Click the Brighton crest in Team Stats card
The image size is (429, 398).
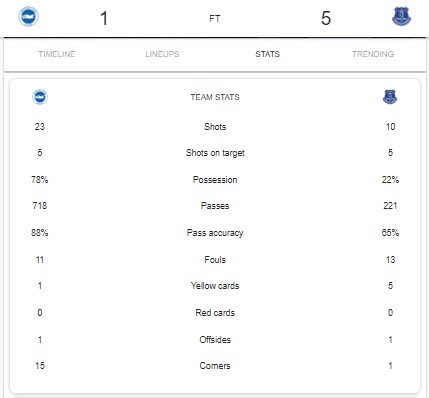40,97
